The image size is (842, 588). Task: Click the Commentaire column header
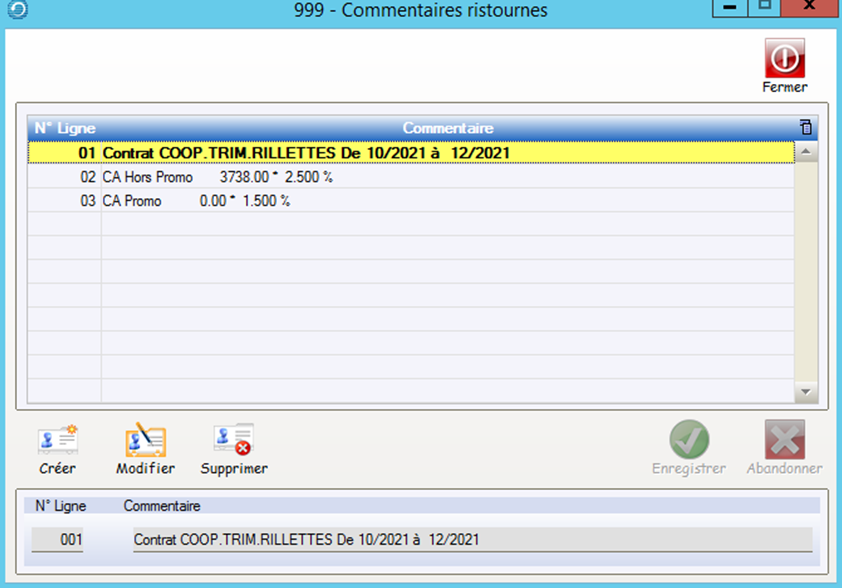pyautogui.click(x=447, y=128)
